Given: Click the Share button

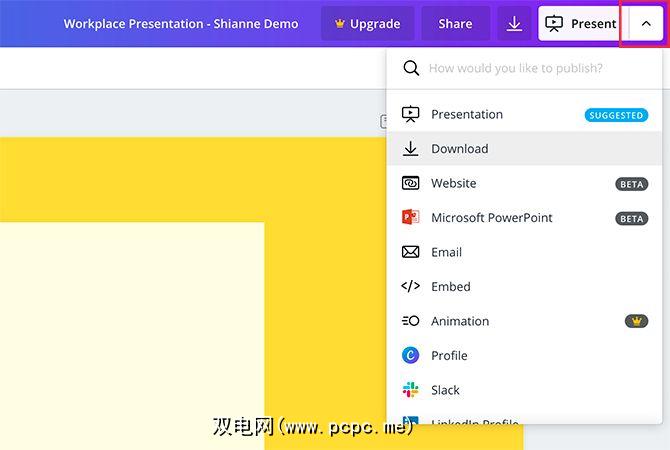Looking at the screenshot, I should point(455,24).
